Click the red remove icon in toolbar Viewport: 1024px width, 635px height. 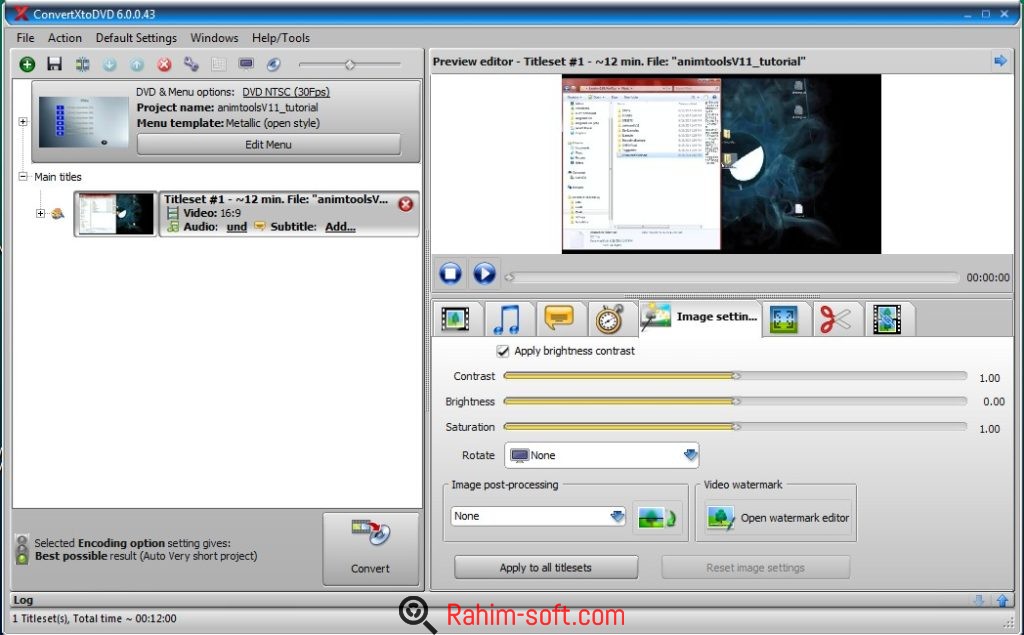pyautogui.click(x=164, y=64)
